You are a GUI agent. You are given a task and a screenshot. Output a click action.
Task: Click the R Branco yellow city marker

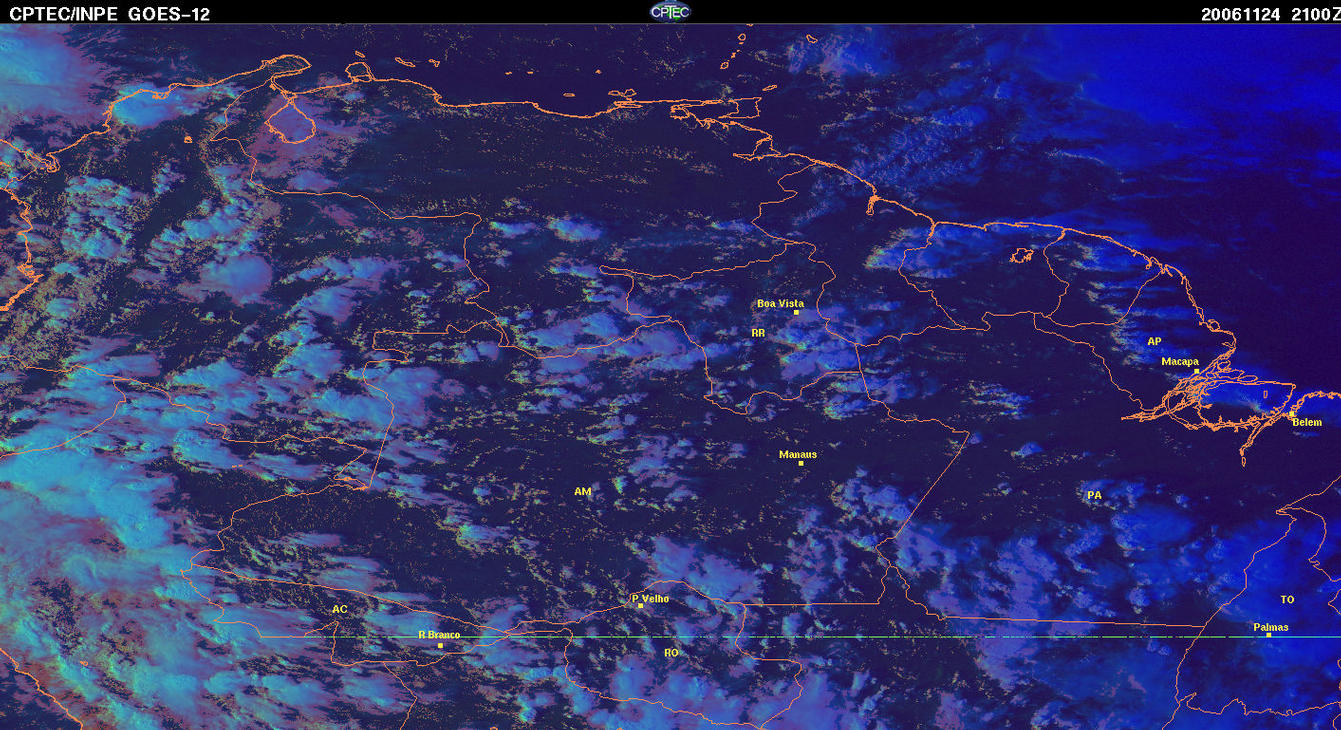tap(440, 645)
